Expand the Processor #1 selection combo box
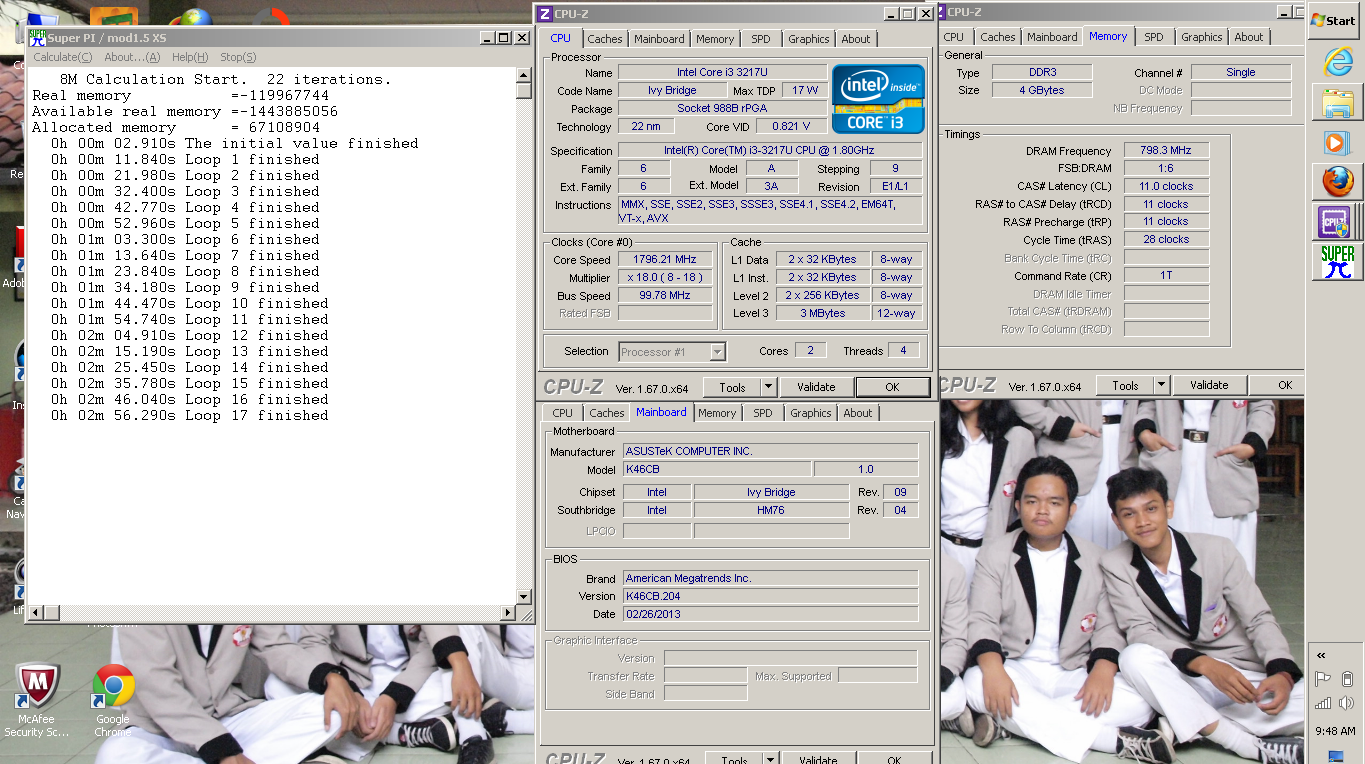 coord(717,352)
